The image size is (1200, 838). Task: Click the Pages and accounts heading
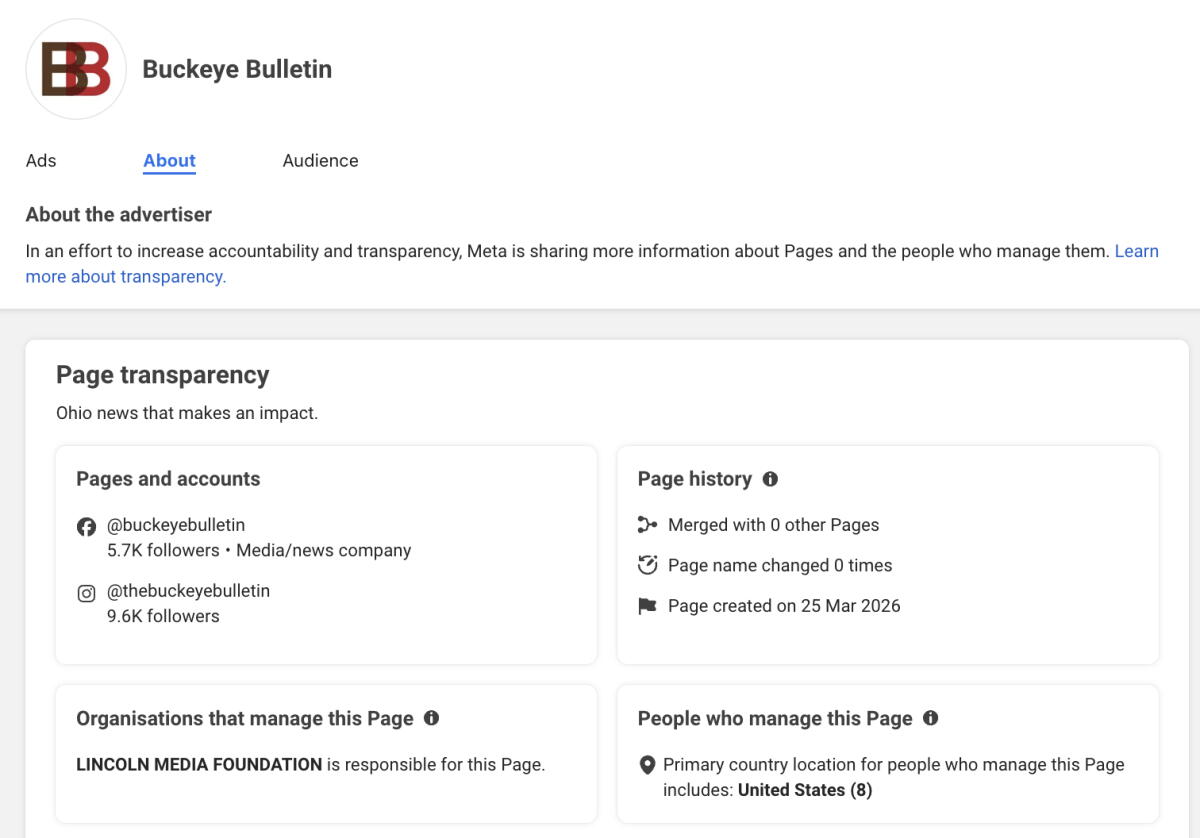click(x=168, y=479)
